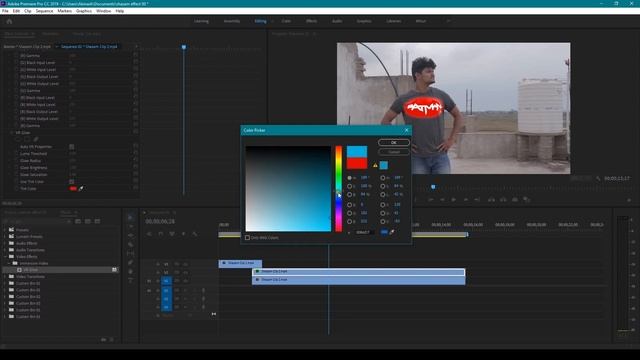Open the Home screen icon
Screen dimensions: 640x360
[9, 21]
